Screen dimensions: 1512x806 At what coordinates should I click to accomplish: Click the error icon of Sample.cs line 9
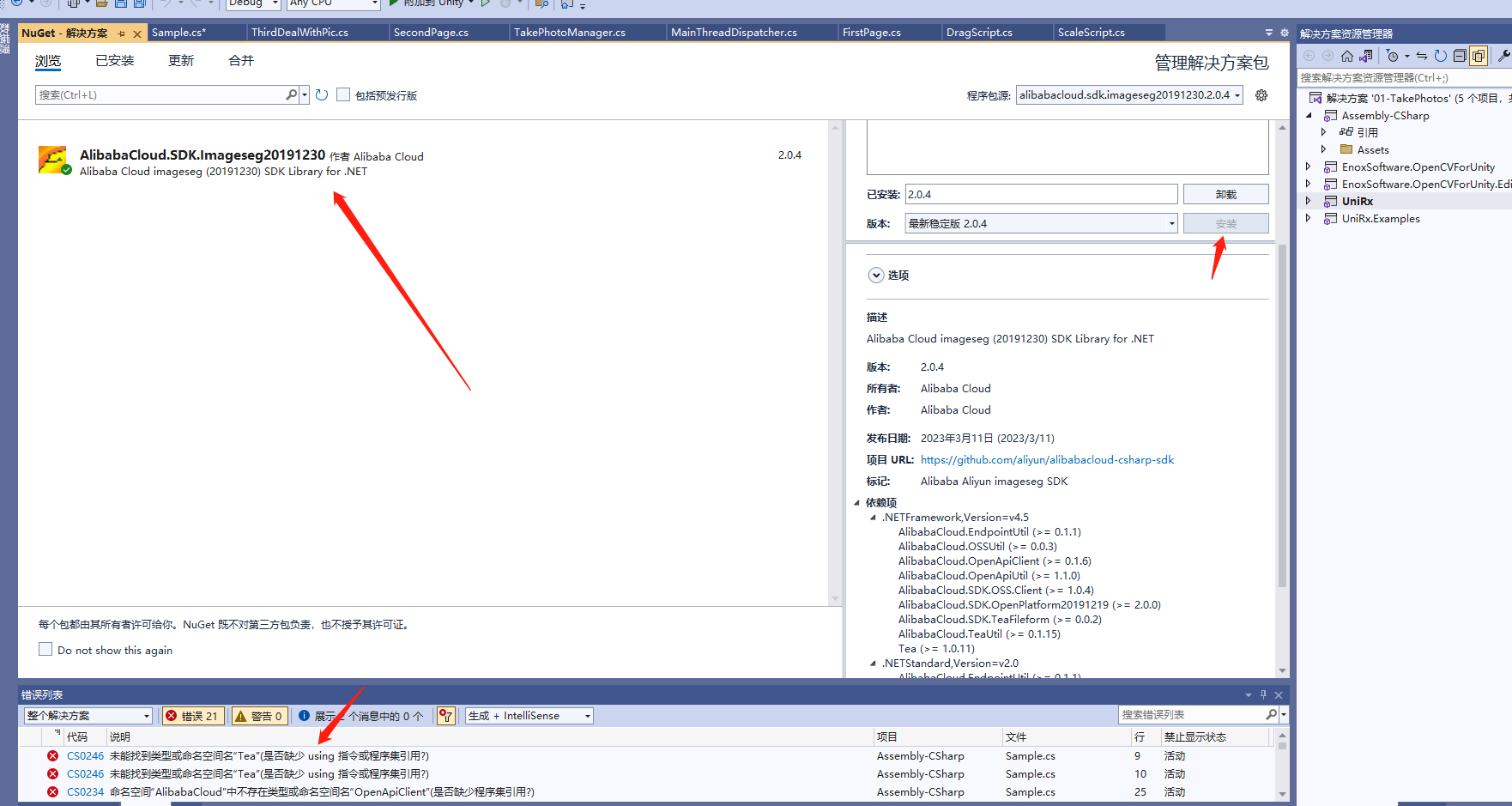click(x=53, y=756)
